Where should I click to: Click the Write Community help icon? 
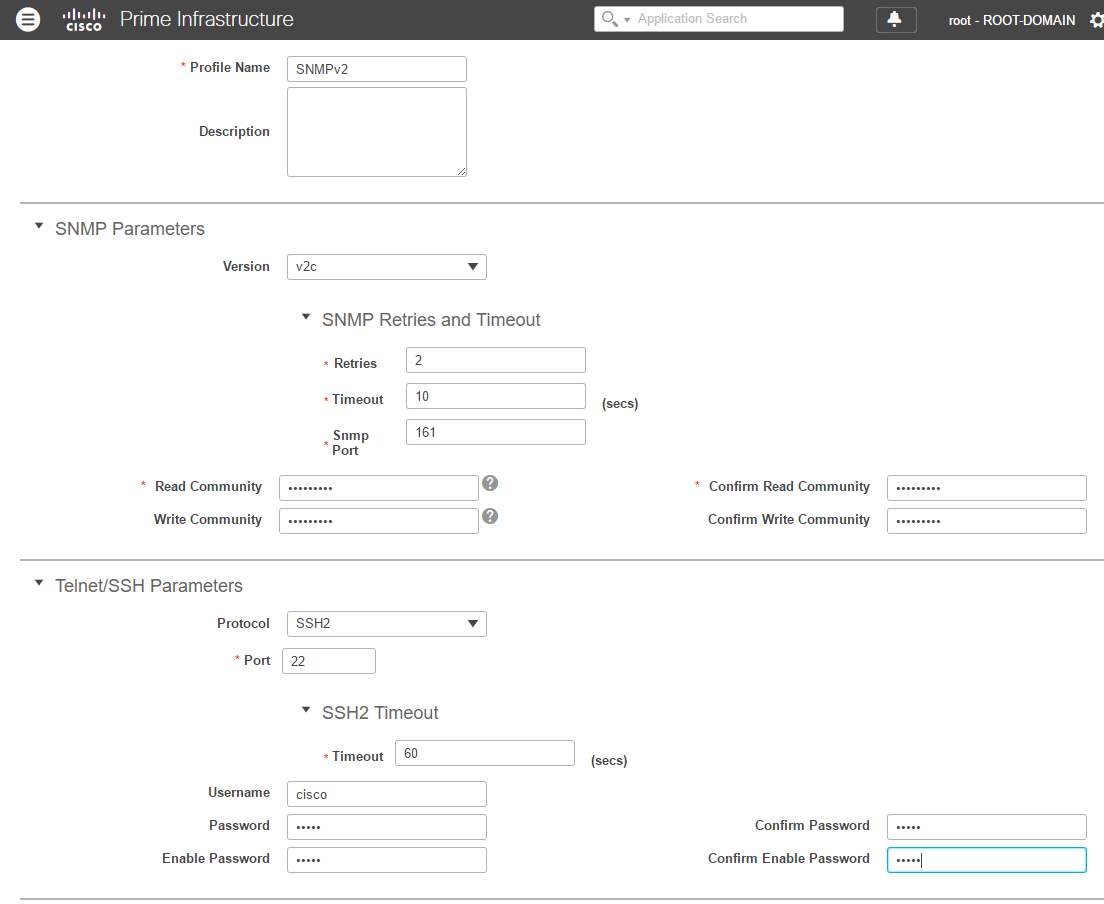pos(490,516)
